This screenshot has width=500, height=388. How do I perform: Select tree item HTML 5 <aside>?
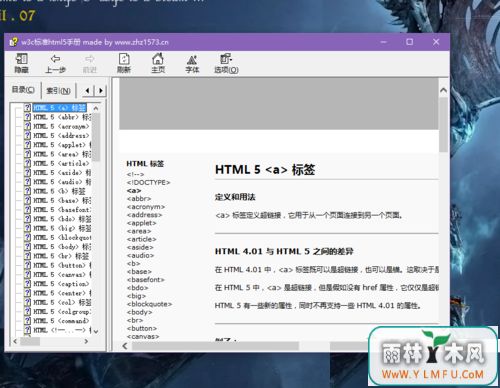click(x=62, y=173)
